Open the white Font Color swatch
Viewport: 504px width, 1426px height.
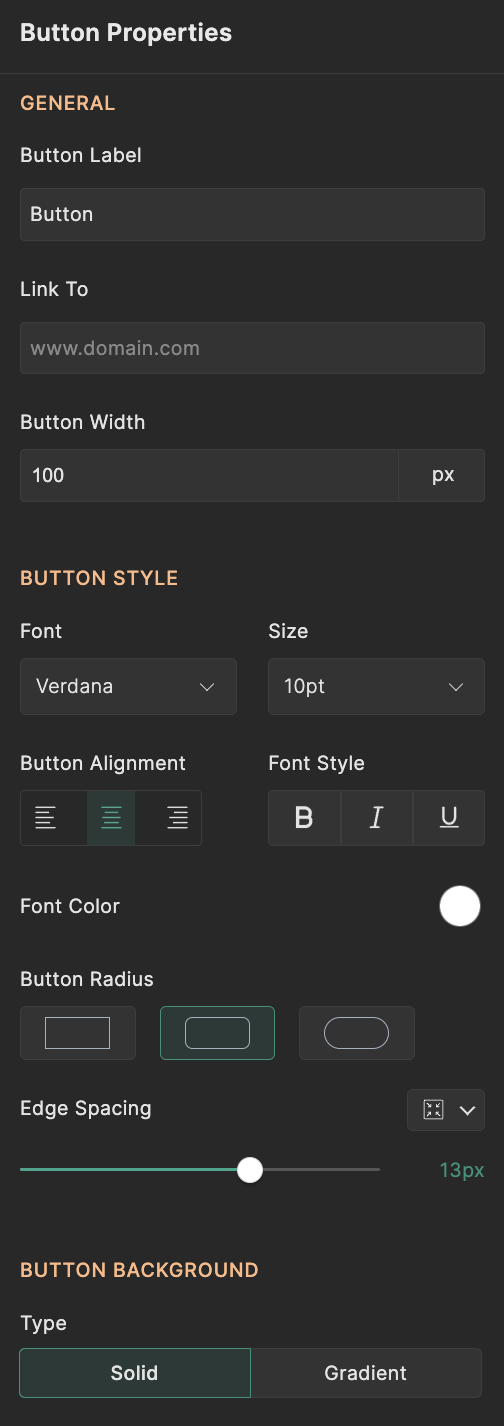tap(460, 906)
